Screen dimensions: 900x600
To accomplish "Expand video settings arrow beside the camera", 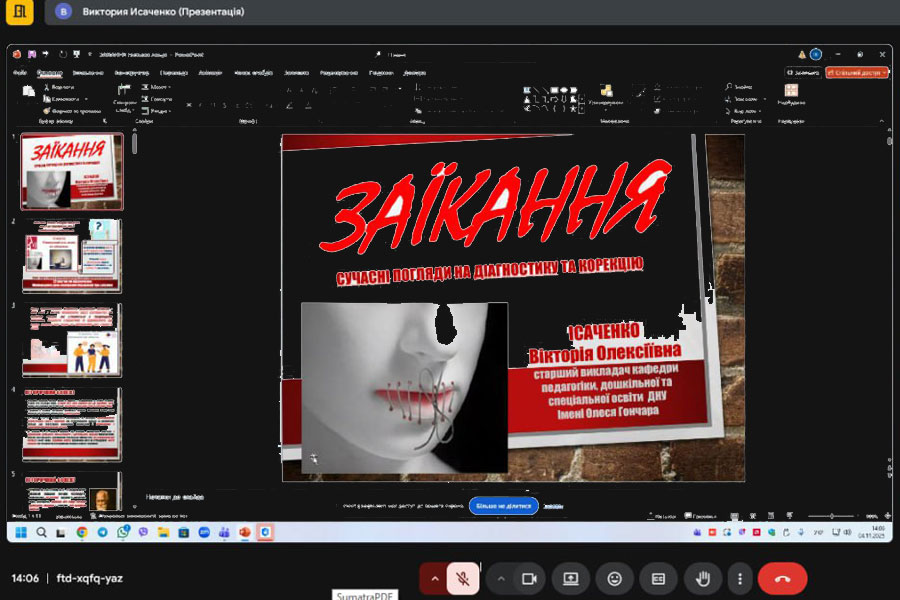I will tap(501, 578).
